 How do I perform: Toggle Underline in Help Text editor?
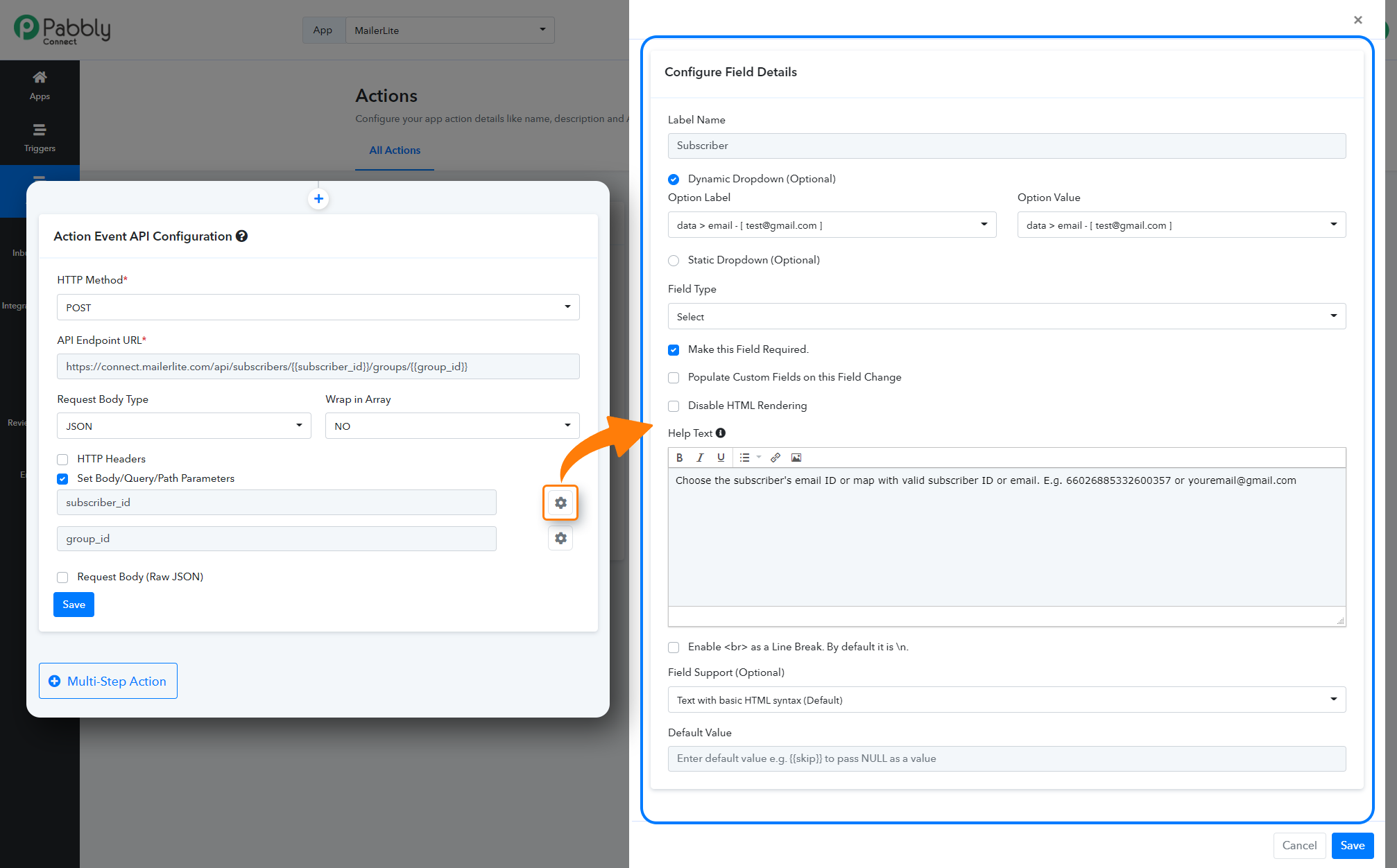(721, 458)
